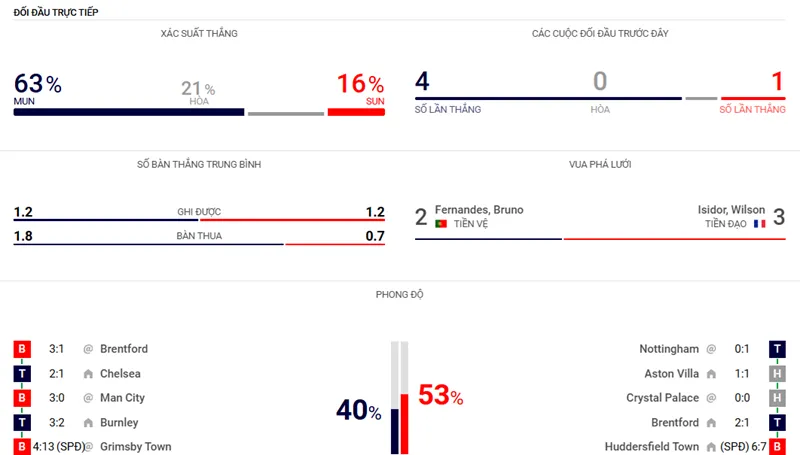The width and height of the screenshot is (800, 455).
Task: Click the gray H badge for Crystal Palace
Action: coord(777,398)
